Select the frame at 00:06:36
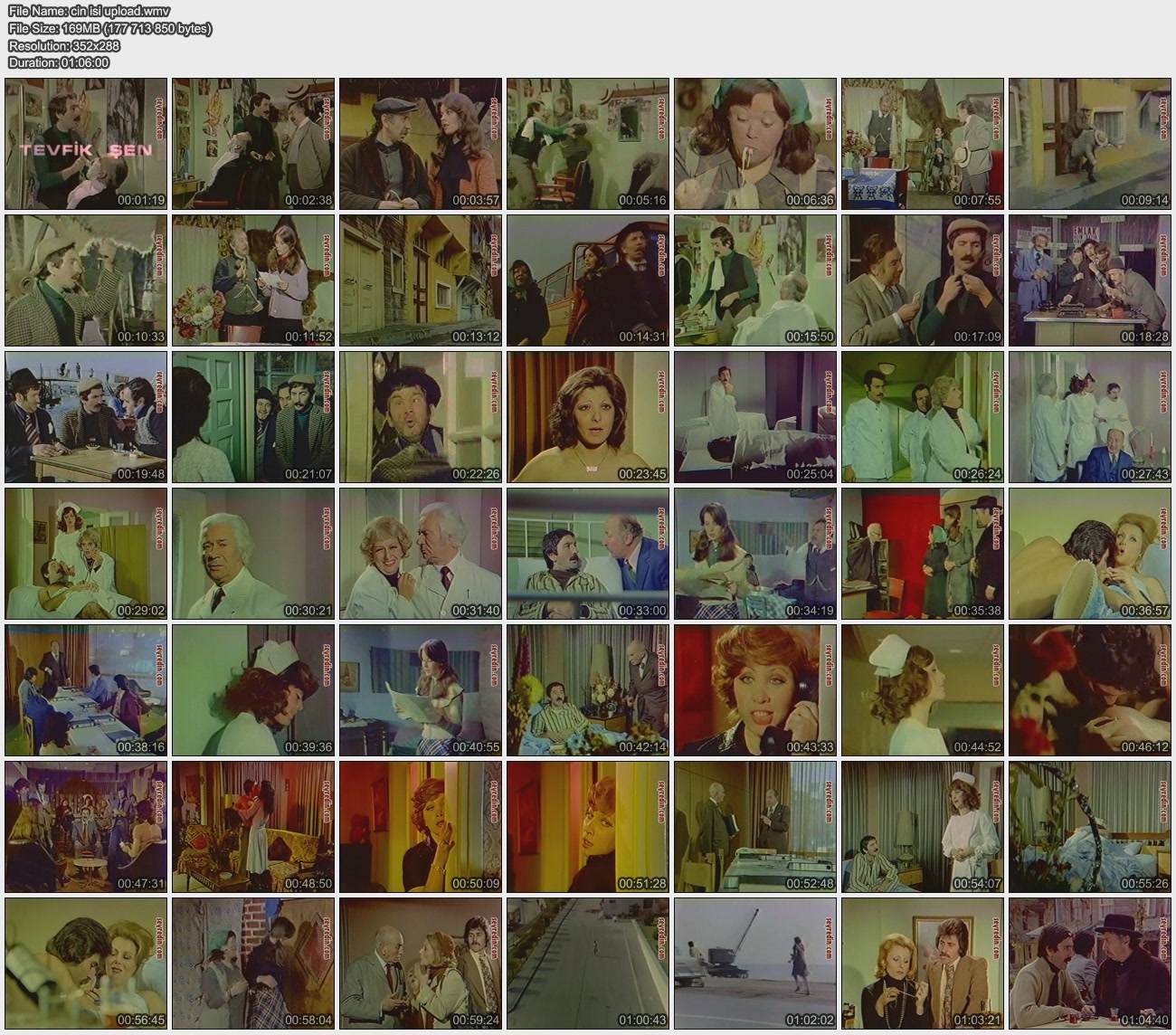 pos(754,144)
